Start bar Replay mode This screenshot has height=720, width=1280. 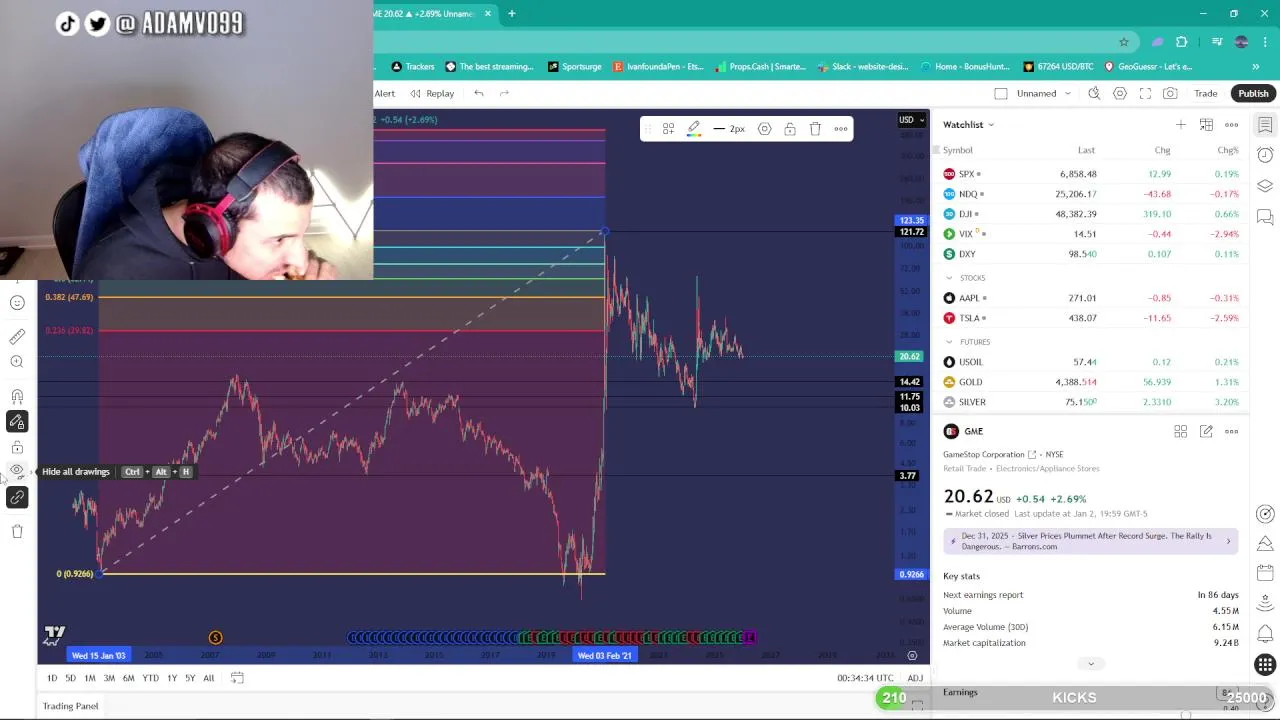click(432, 93)
